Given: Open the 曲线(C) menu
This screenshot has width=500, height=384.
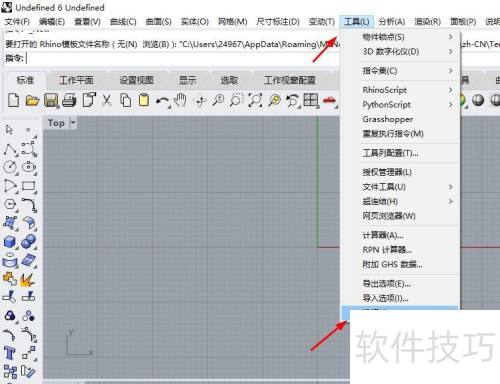Looking at the screenshot, I should tap(123, 22).
